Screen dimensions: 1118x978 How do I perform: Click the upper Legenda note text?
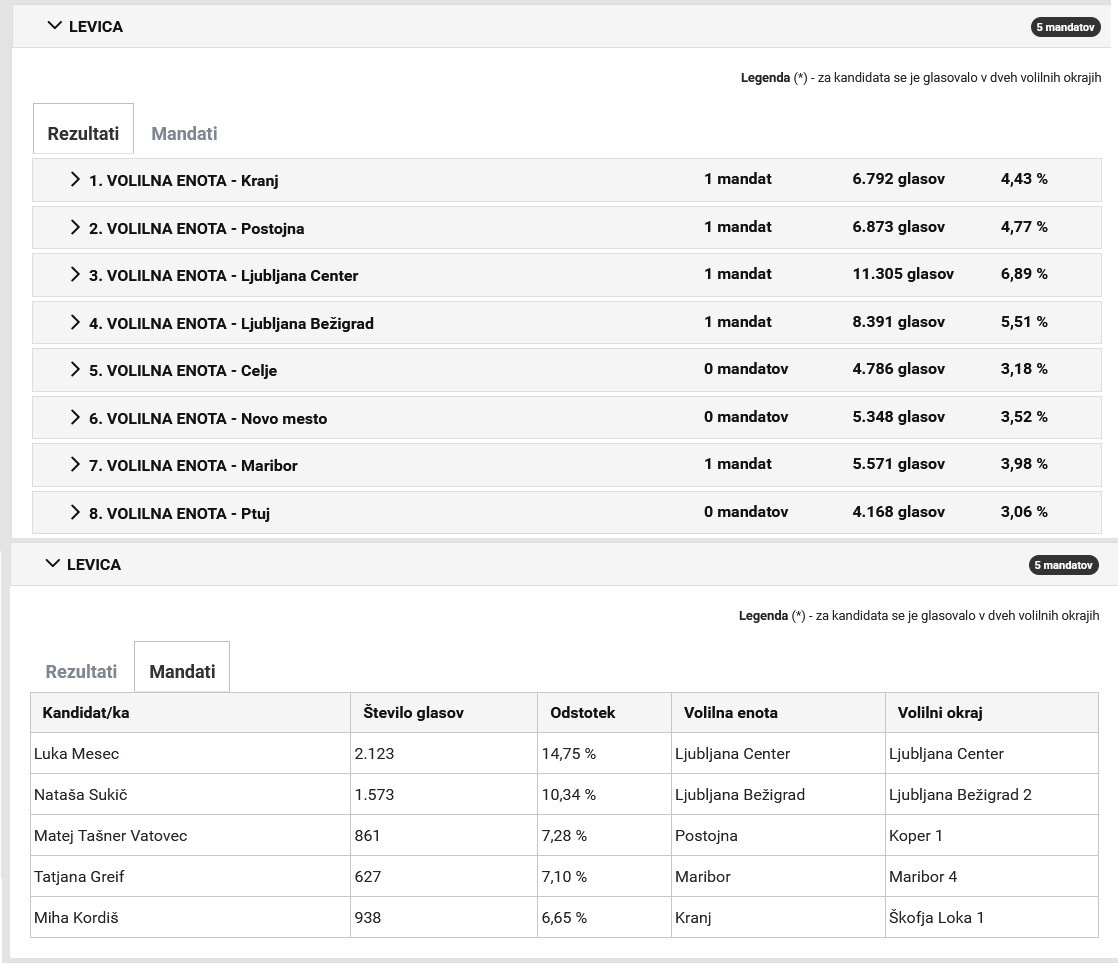[920, 78]
